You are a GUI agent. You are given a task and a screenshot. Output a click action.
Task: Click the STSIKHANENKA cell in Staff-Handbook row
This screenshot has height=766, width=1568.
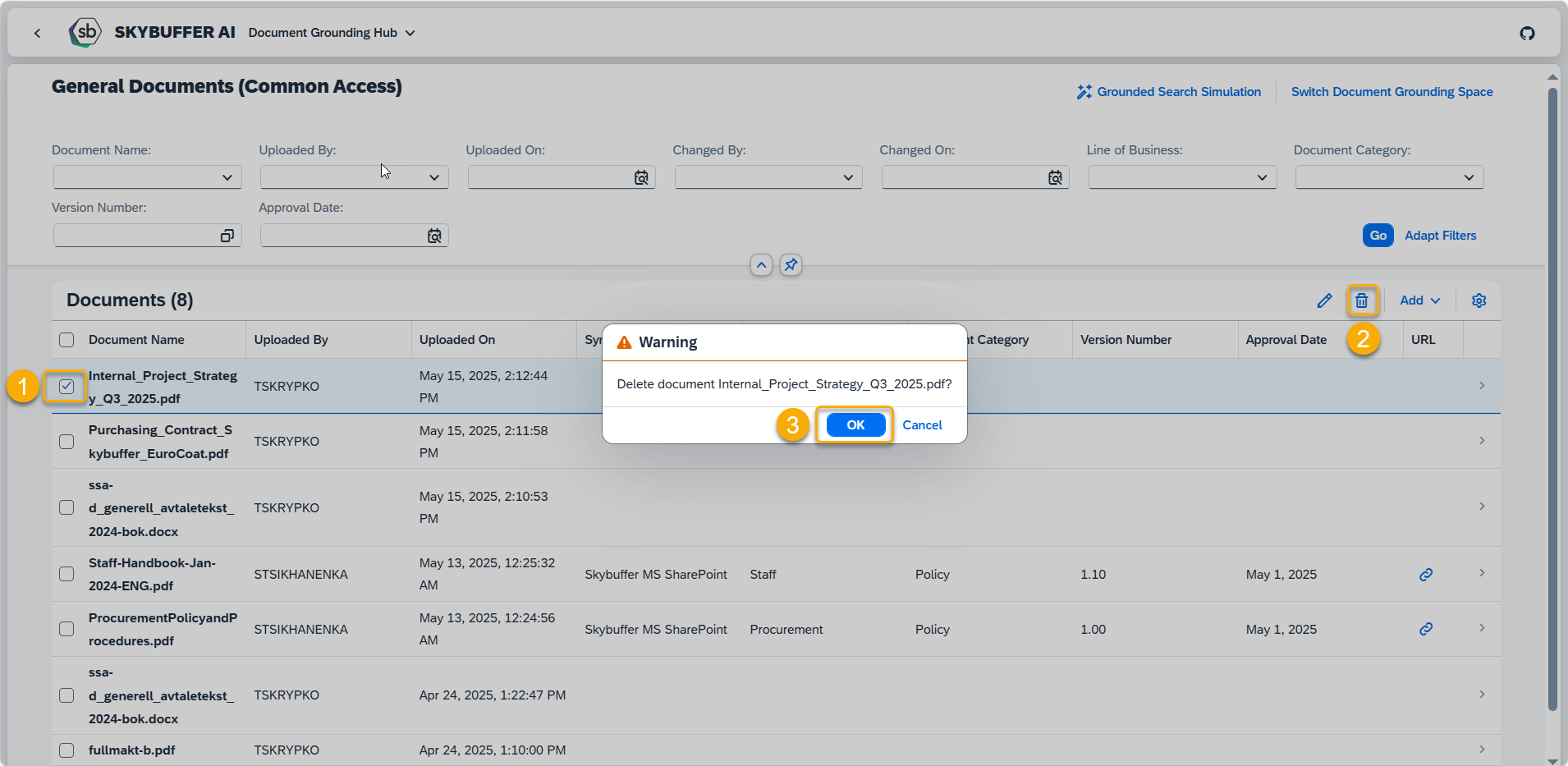300,575
